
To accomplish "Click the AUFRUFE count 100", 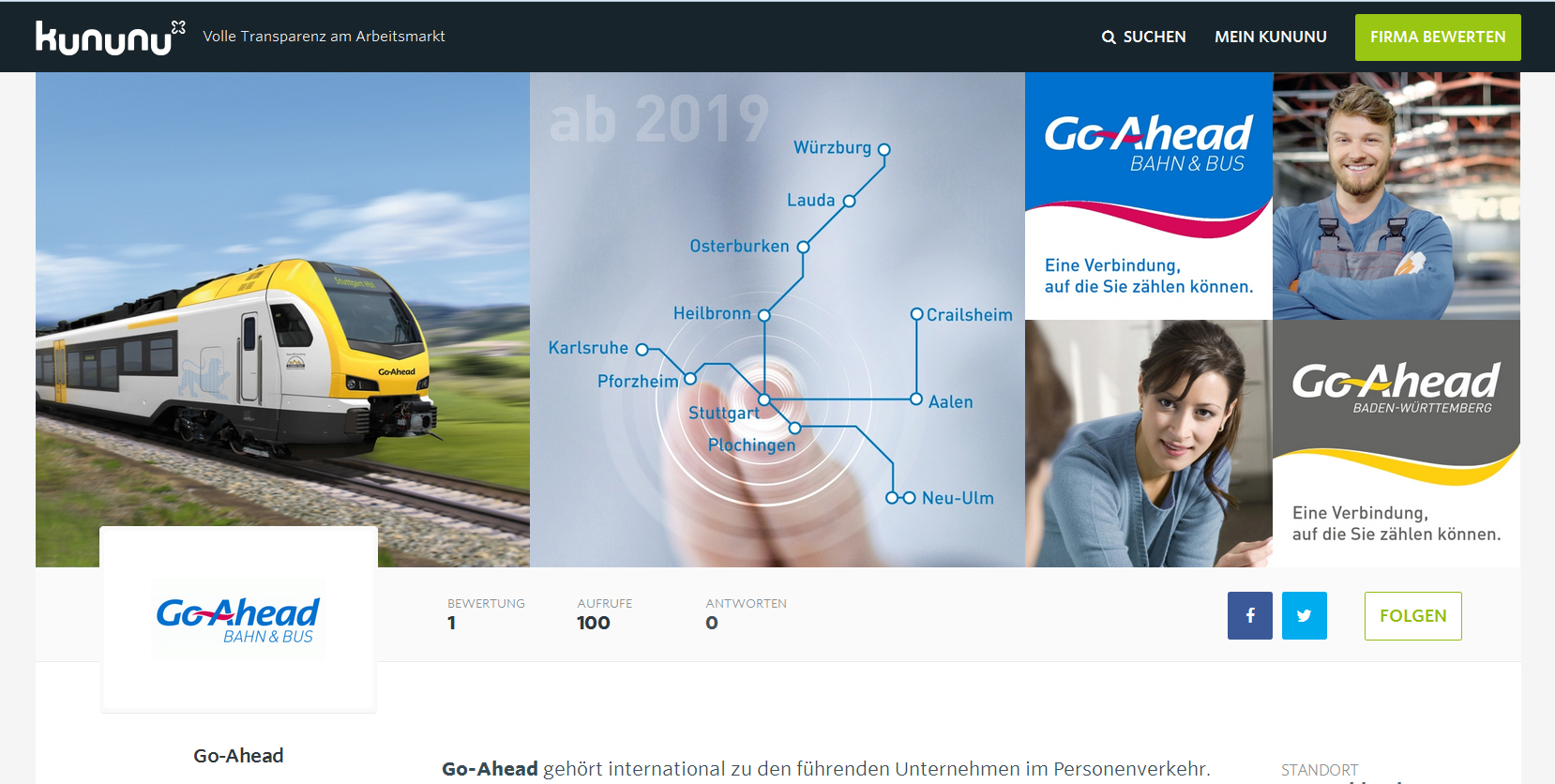I will [x=593, y=624].
